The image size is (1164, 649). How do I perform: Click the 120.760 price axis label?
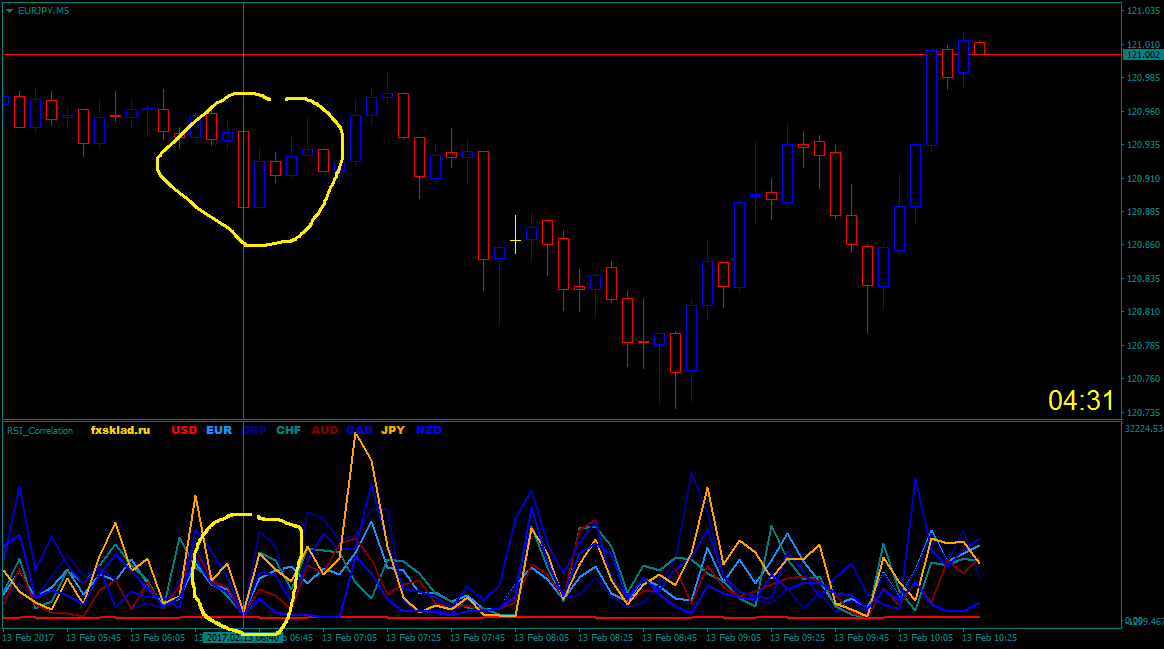click(1143, 379)
